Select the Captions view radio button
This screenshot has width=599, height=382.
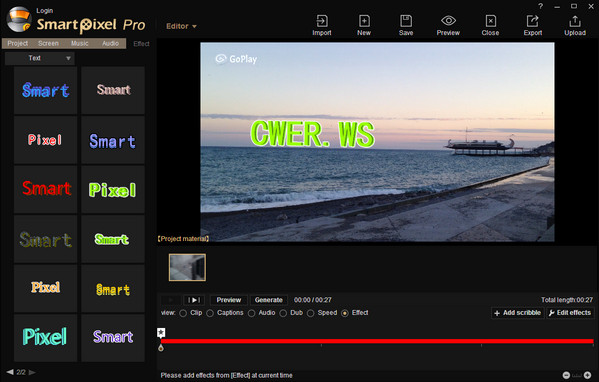coord(210,313)
